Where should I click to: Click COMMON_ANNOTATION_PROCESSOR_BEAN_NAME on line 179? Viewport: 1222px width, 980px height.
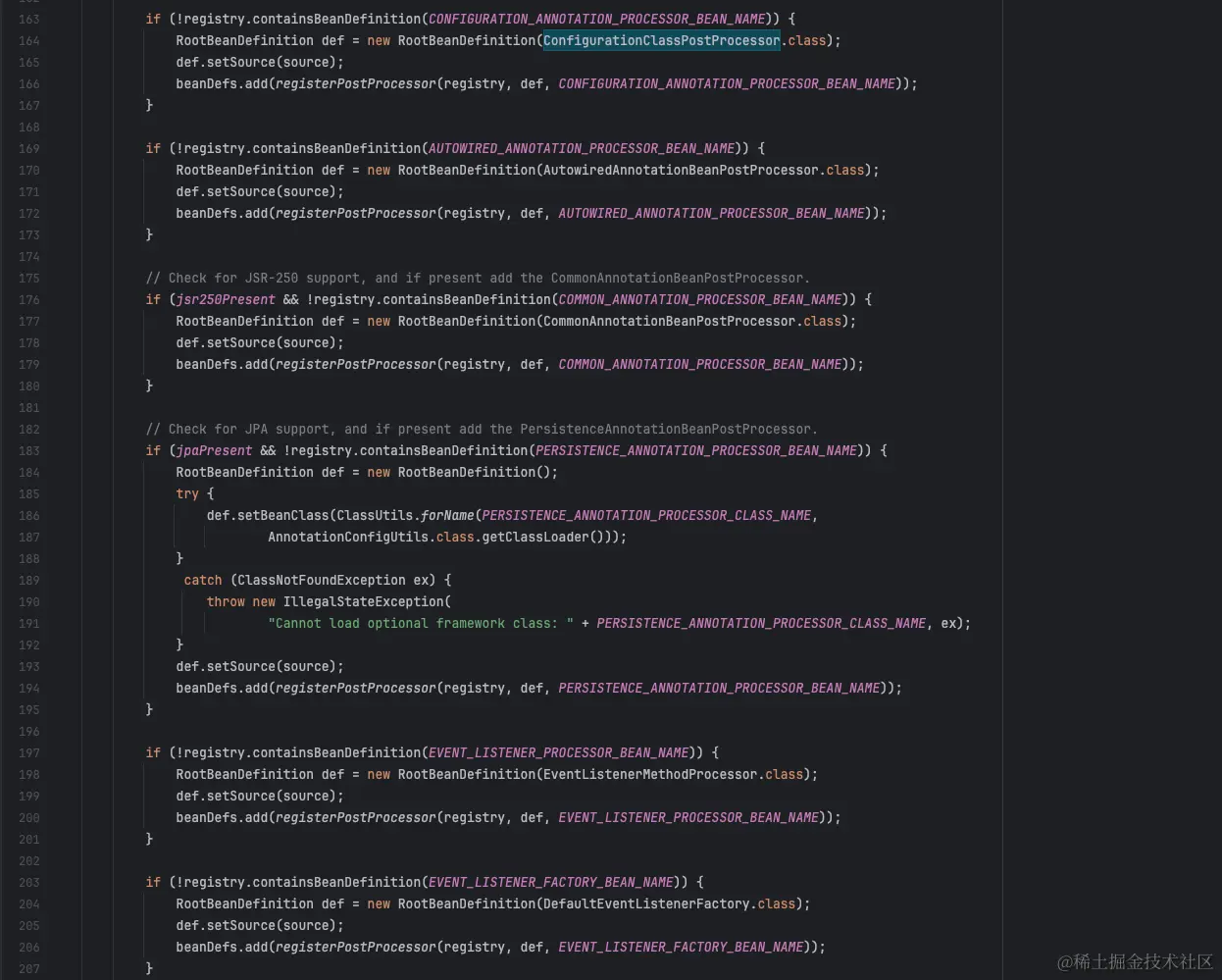tap(700, 364)
